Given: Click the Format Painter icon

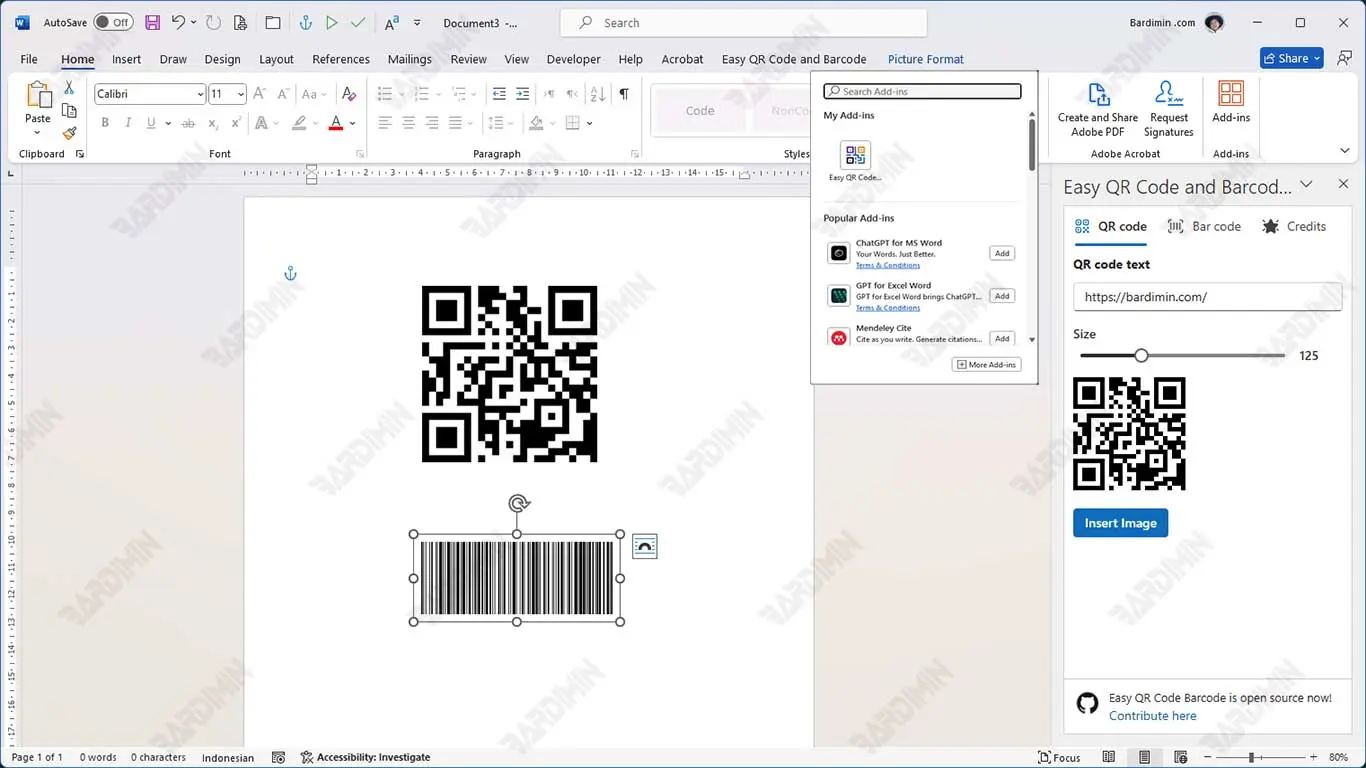Looking at the screenshot, I should point(69,133).
